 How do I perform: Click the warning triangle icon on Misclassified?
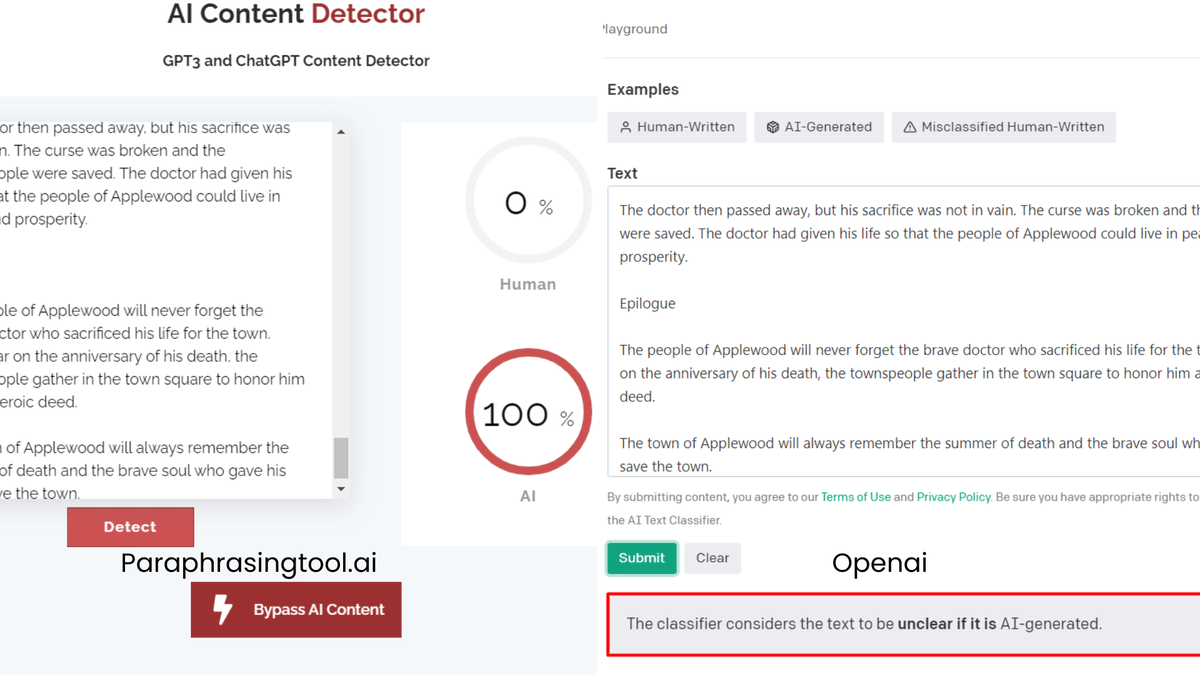click(910, 127)
